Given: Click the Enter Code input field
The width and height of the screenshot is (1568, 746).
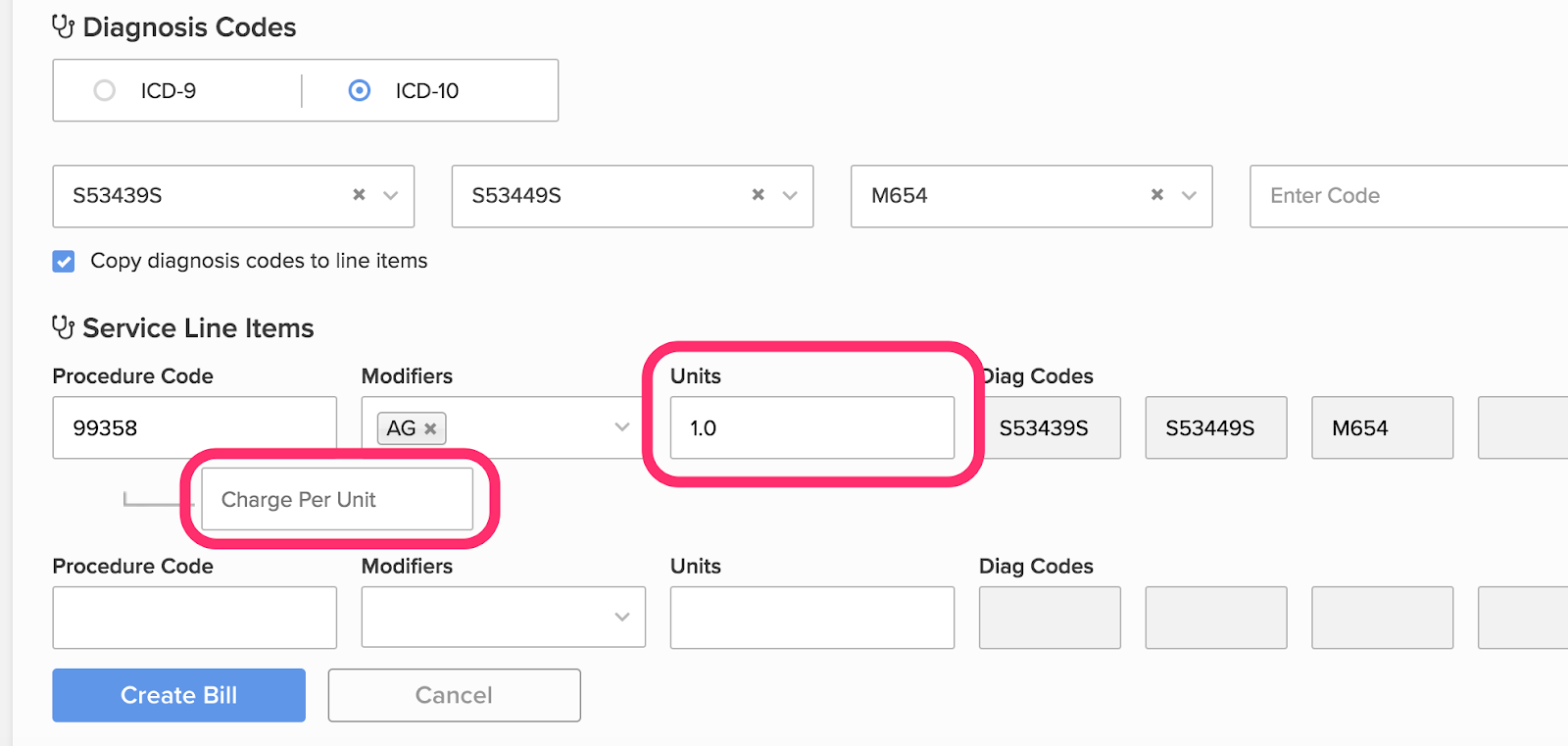Looking at the screenshot, I should [x=1409, y=196].
